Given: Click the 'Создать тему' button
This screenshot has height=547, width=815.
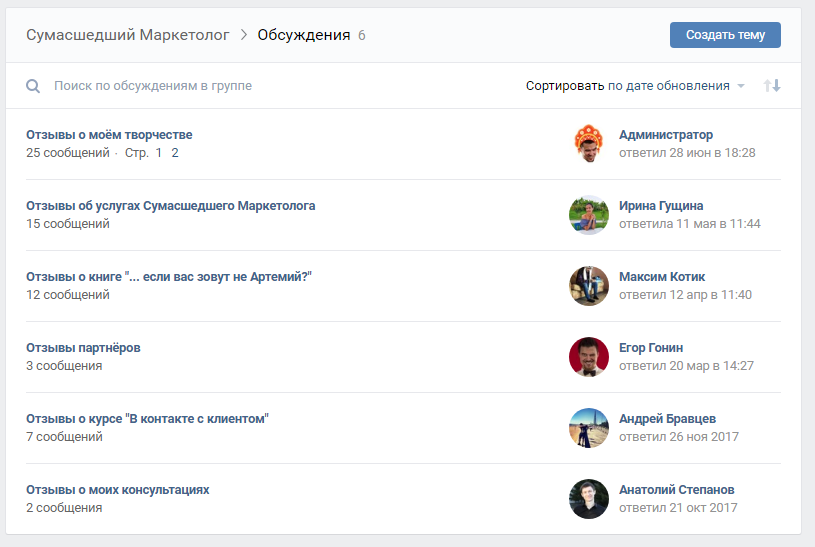Looking at the screenshot, I should click(x=725, y=35).
